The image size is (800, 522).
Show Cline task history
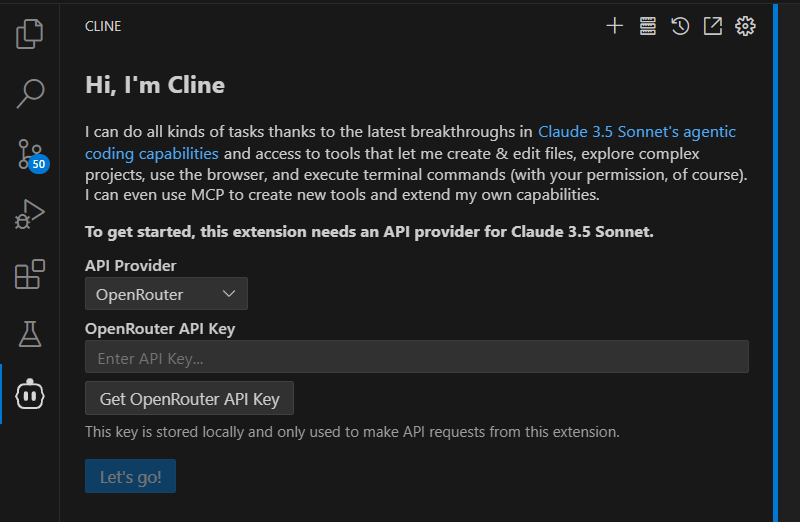[x=680, y=26]
